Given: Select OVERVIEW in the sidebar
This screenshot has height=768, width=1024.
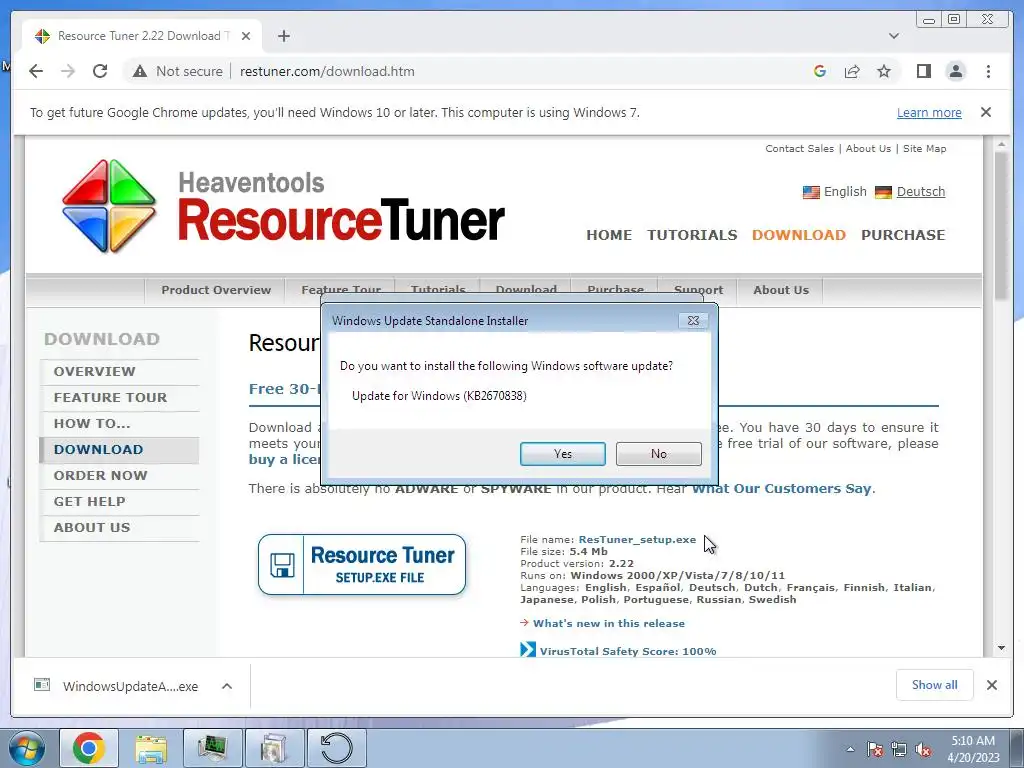Looking at the screenshot, I should (x=120, y=372).
